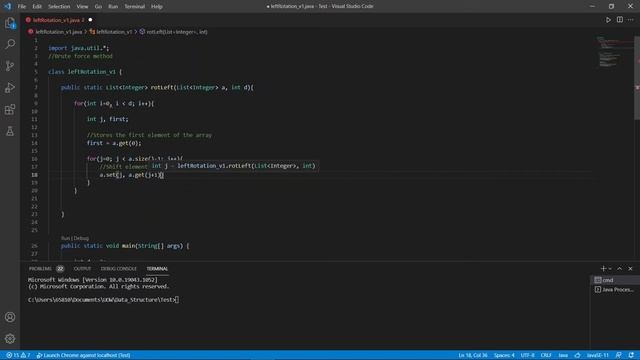Viewport: 640px width, 360px height.
Task: Create a new terminal with plus icon
Action: pyautogui.click(x=603, y=269)
